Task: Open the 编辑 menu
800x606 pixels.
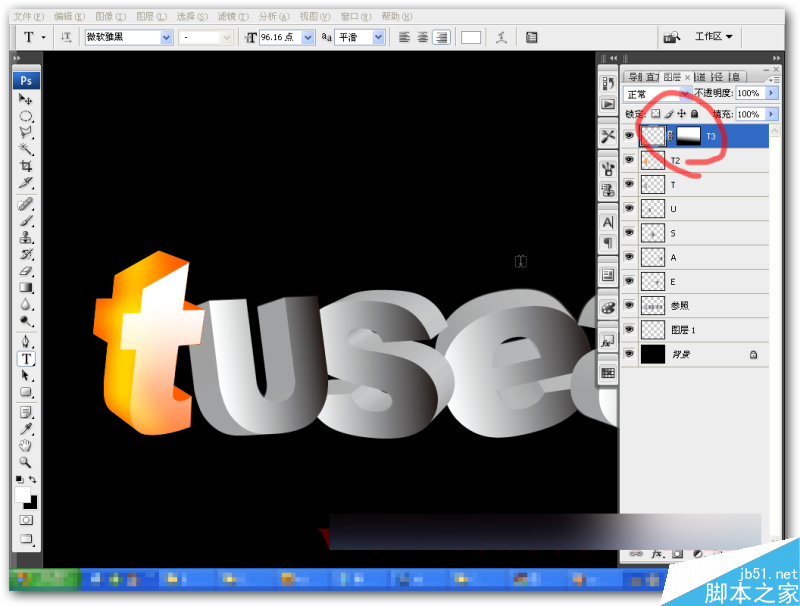Action: 70,16
